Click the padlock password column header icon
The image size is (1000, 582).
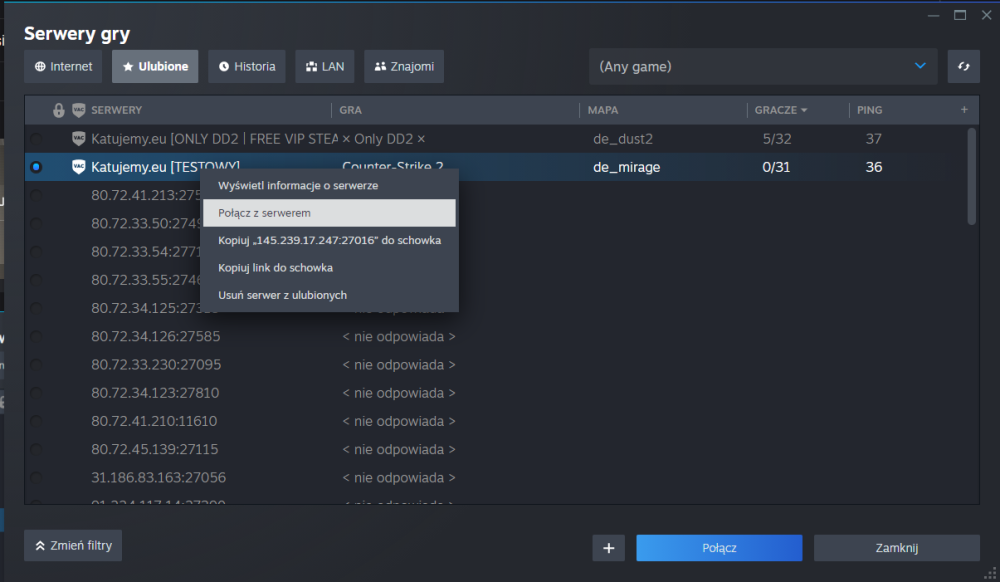click(59, 110)
